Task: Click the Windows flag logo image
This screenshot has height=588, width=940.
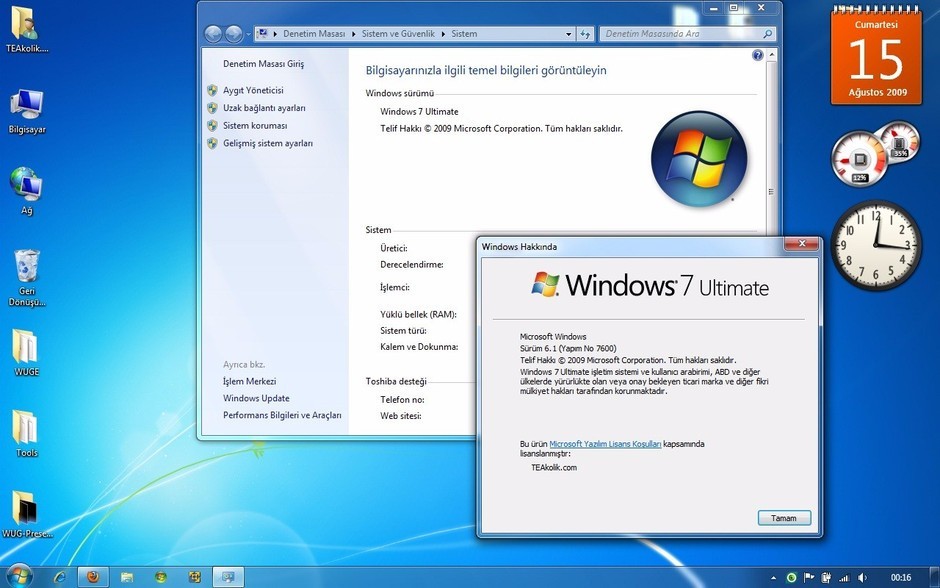Action: point(699,158)
